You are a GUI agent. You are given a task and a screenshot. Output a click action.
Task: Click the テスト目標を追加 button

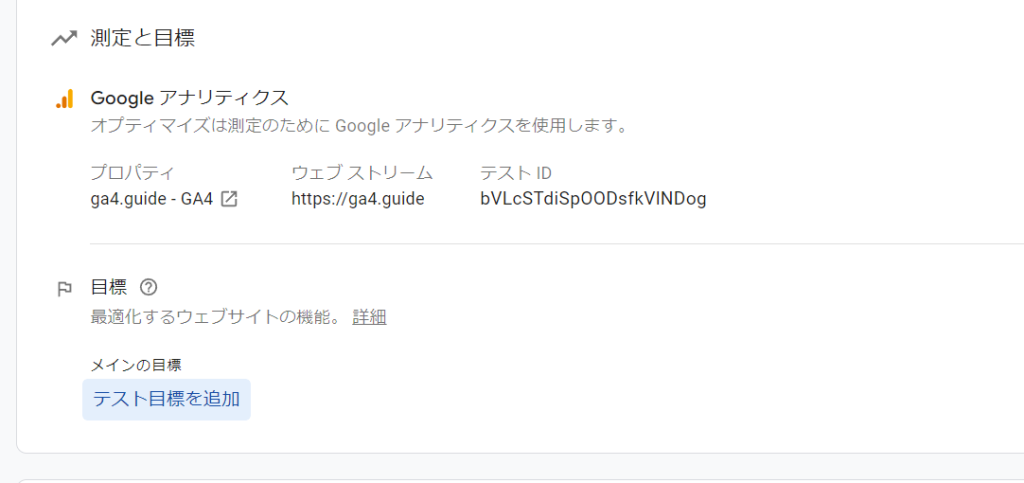point(167,399)
